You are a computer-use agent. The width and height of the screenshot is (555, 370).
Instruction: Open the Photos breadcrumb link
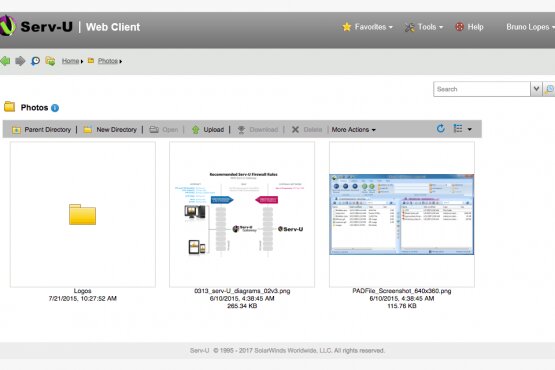tap(108, 61)
